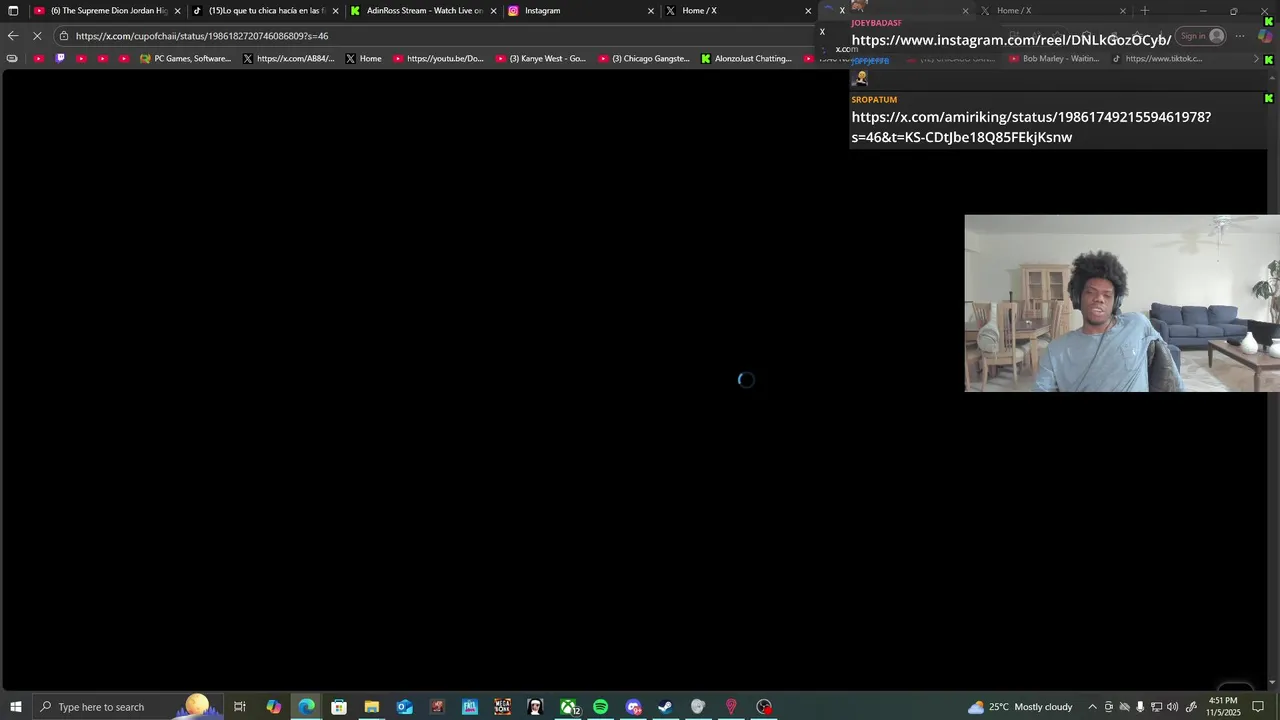Open AlonzoJust Chatting bookmark
1280x720 pixels.
pos(746,59)
